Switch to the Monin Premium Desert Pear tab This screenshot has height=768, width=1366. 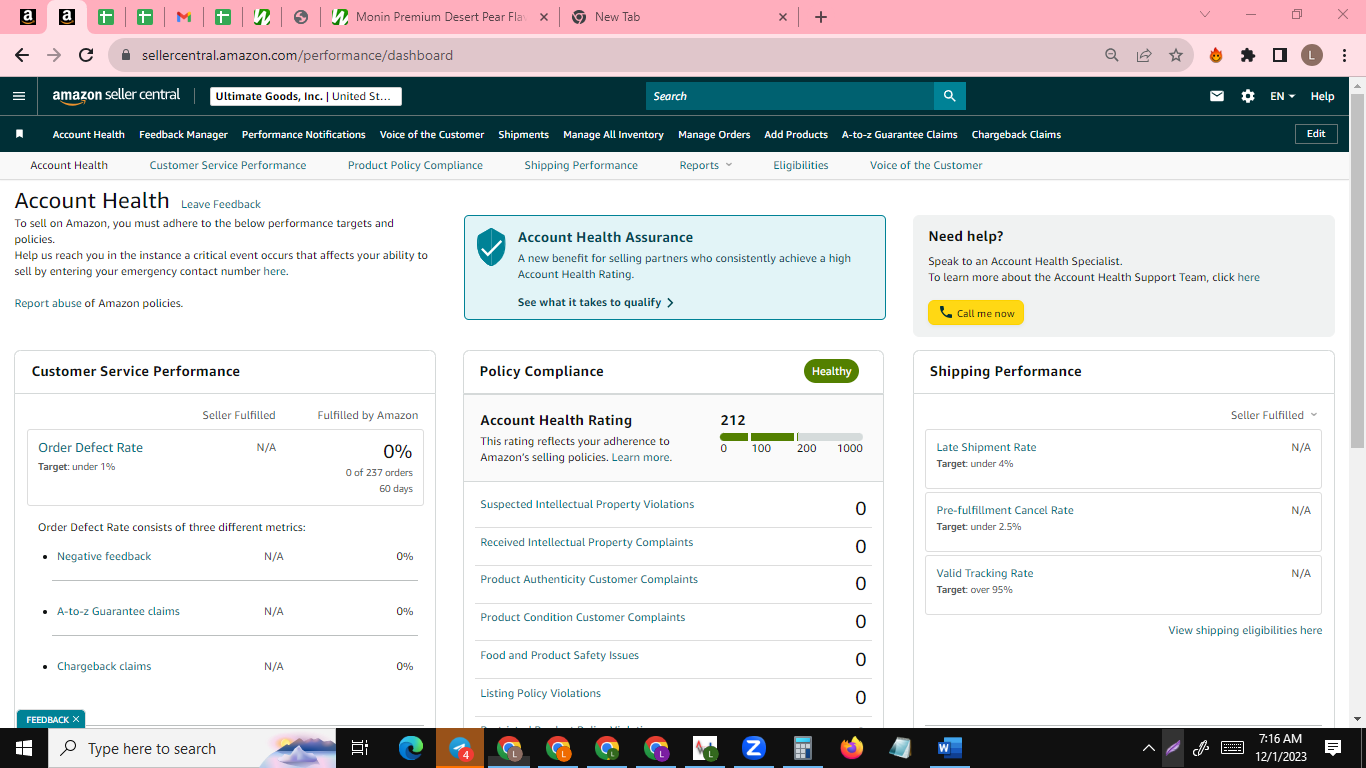pyautogui.click(x=441, y=17)
